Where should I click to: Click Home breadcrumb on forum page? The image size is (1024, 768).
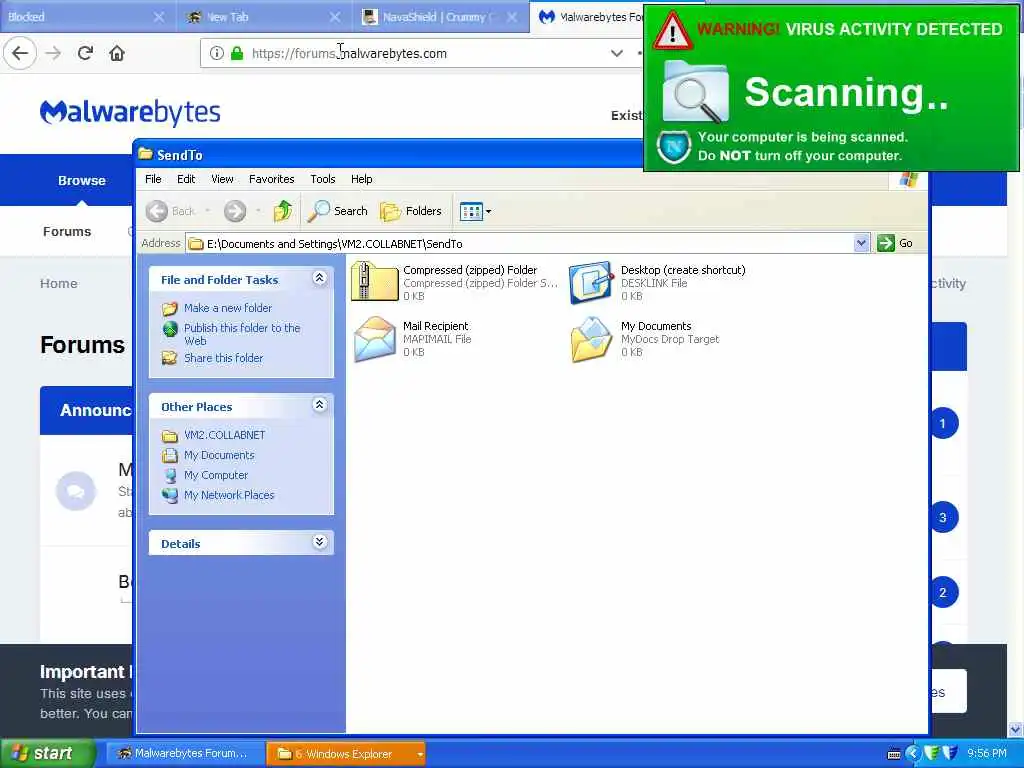[x=59, y=283]
